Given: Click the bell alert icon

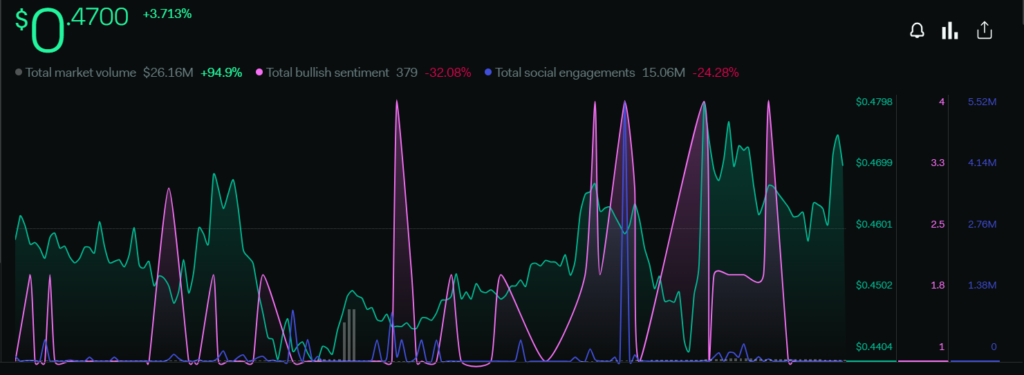Looking at the screenshot, I should [917, 31].
